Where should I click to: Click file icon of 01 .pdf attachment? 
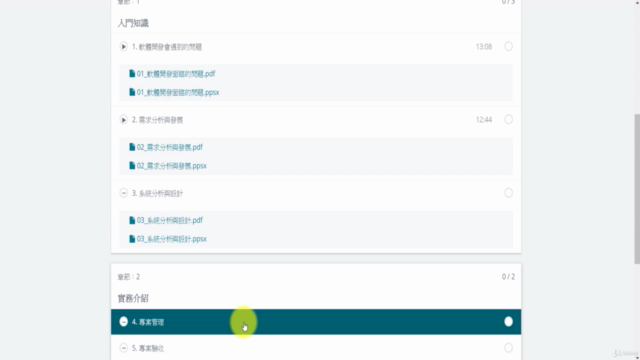tap(132, 73)
